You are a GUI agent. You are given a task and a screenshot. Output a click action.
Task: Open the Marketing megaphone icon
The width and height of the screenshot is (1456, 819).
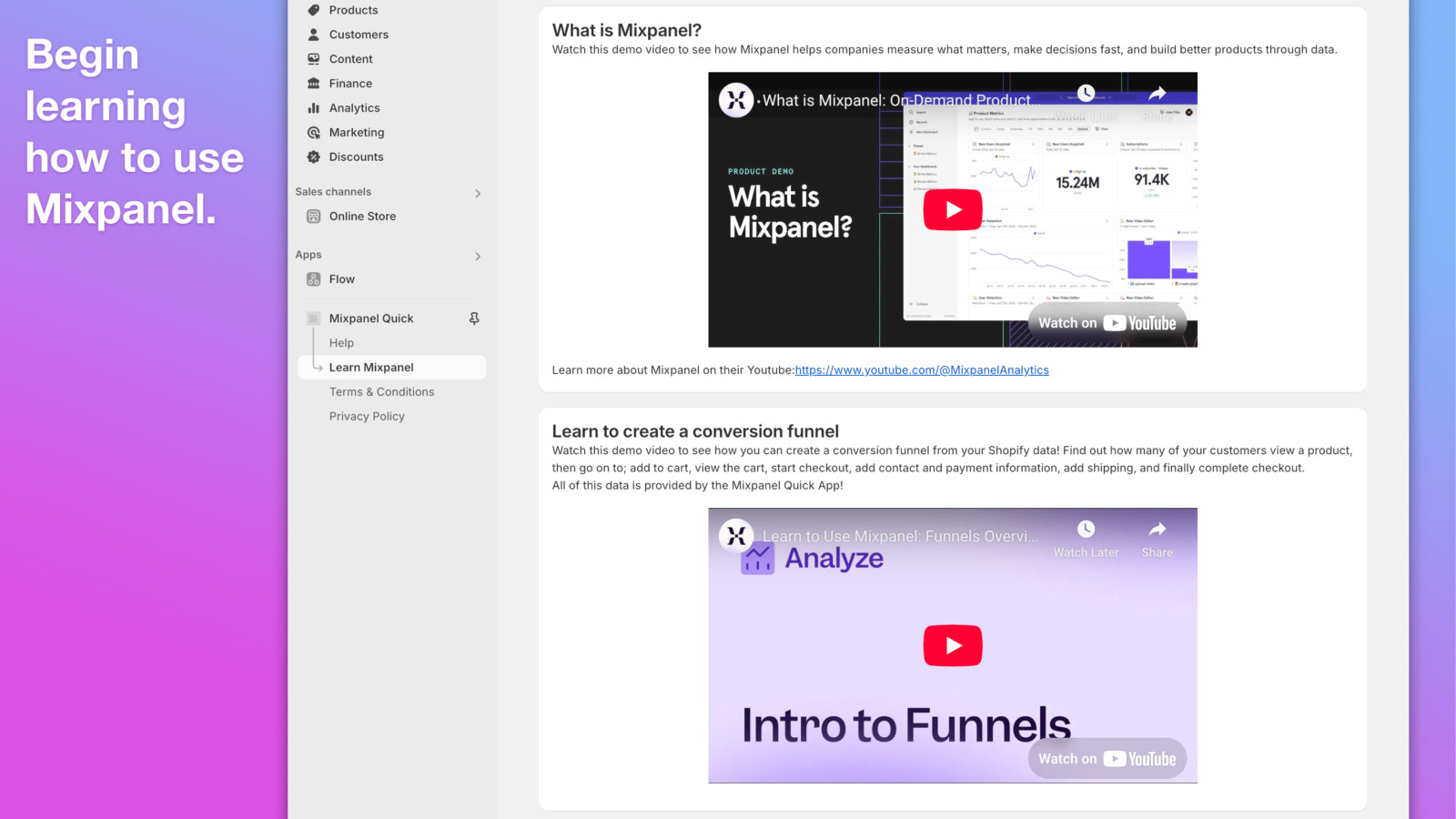(x=313, y=132)
